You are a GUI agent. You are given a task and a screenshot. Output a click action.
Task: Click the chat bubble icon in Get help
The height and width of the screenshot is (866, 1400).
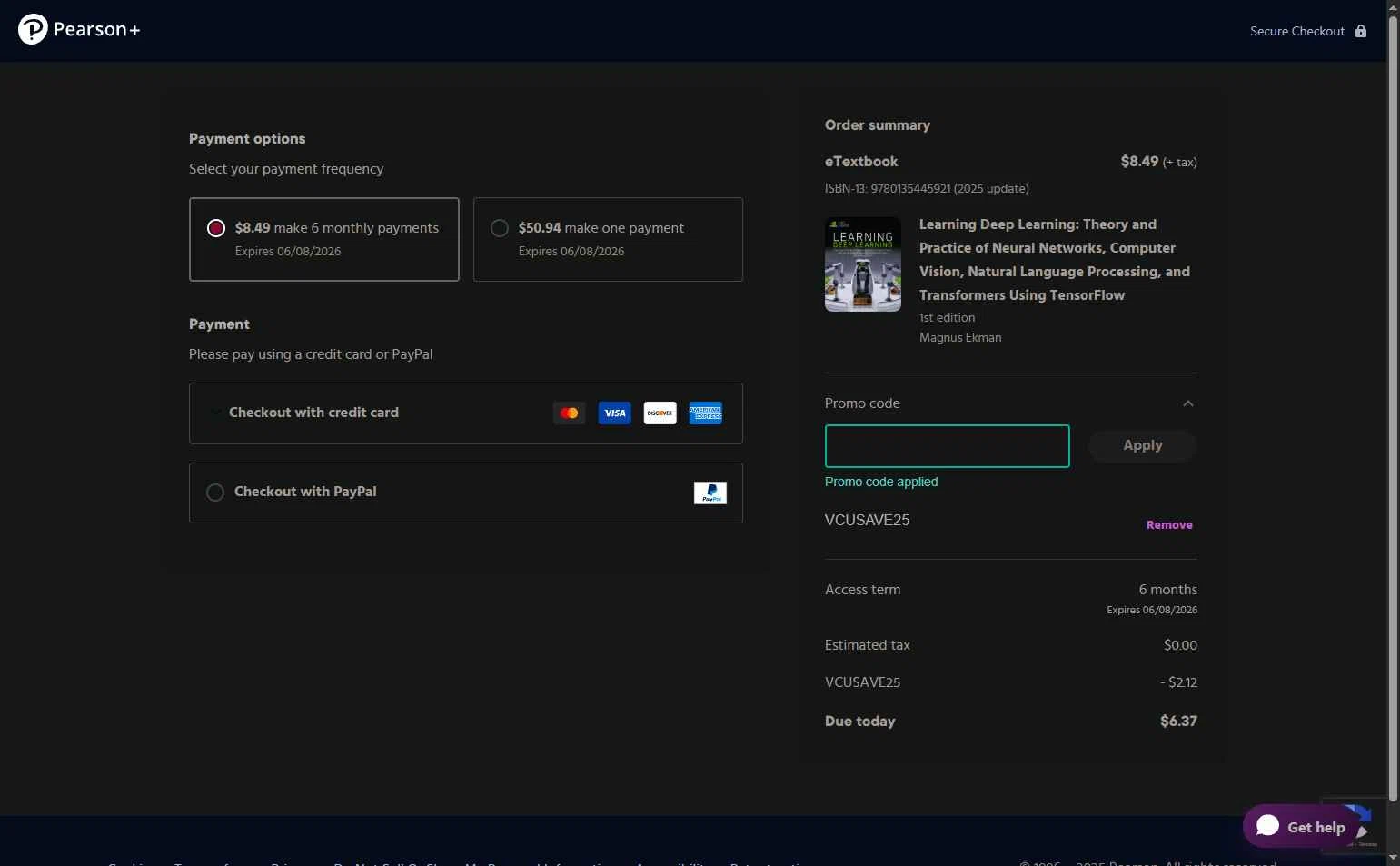pyautogui.click(x=1268, y=825)
